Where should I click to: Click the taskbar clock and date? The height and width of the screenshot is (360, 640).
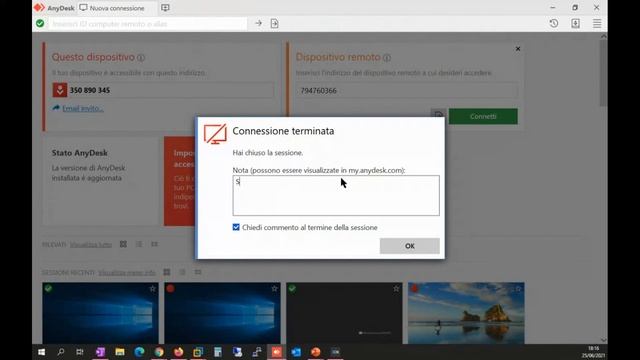coord(593,352)
